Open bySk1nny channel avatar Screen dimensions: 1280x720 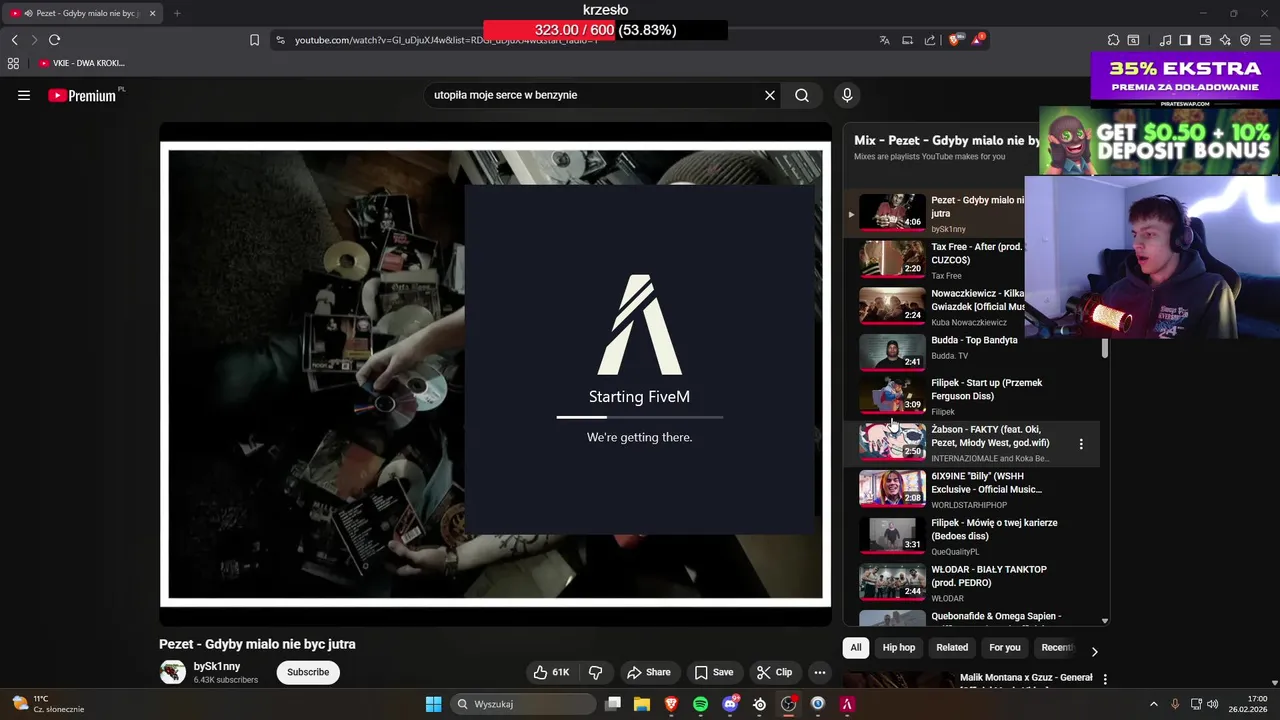tap(173, 672)
